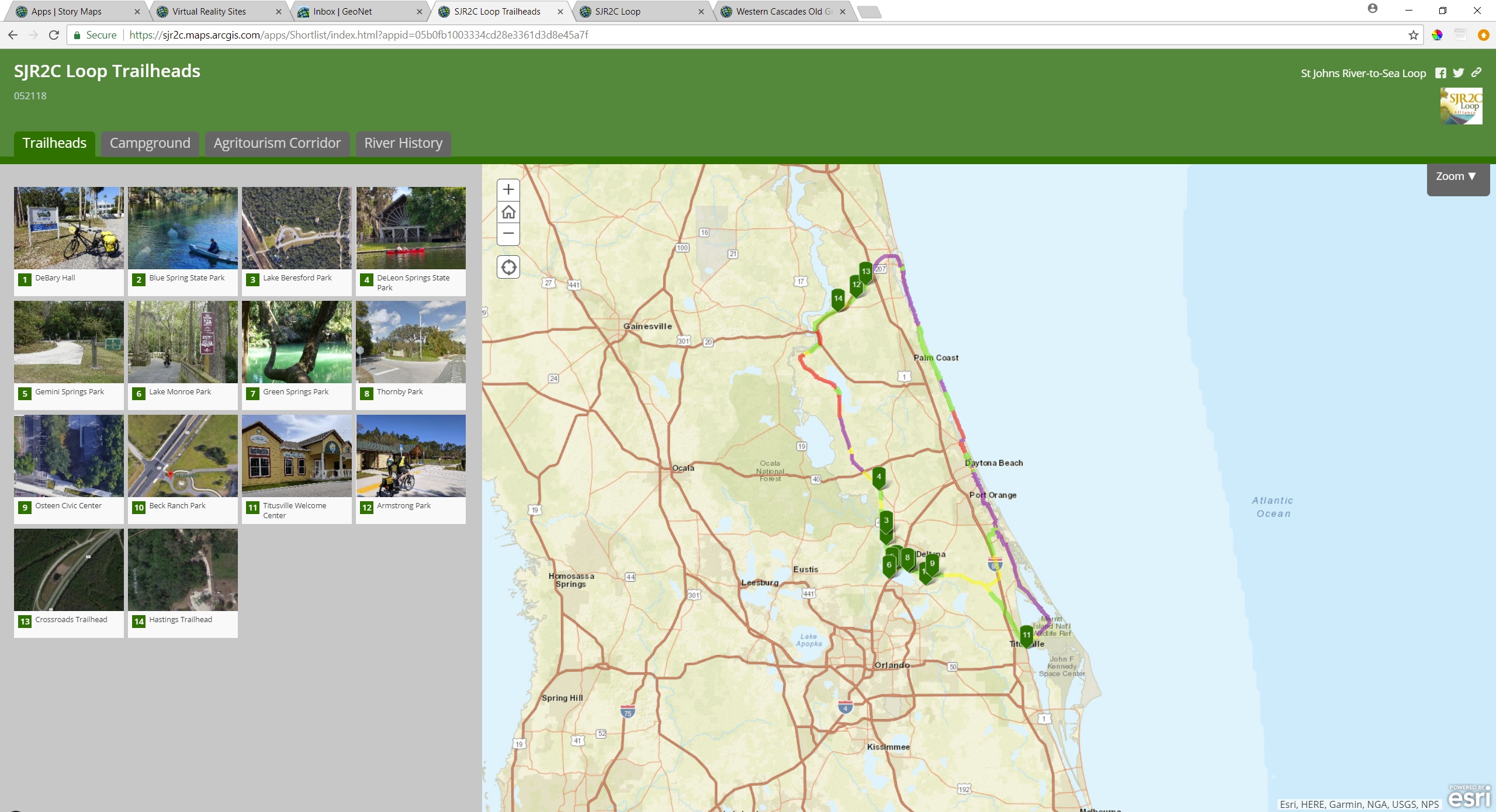
Task: Click the page reload button
Action: 53,35
